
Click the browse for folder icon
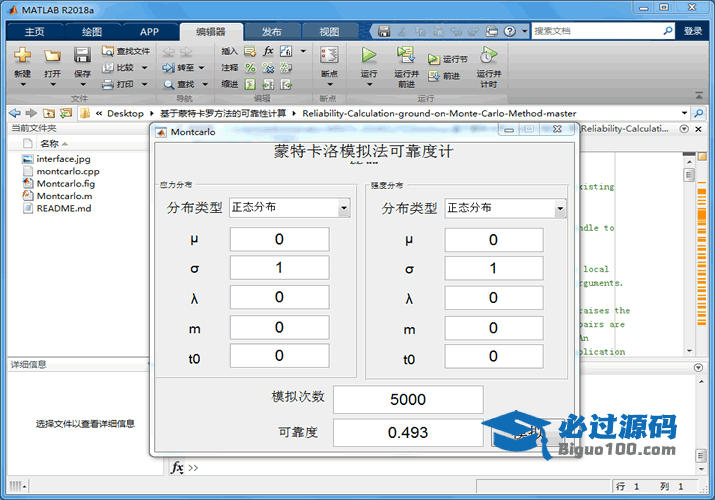[x=66, y=113]
